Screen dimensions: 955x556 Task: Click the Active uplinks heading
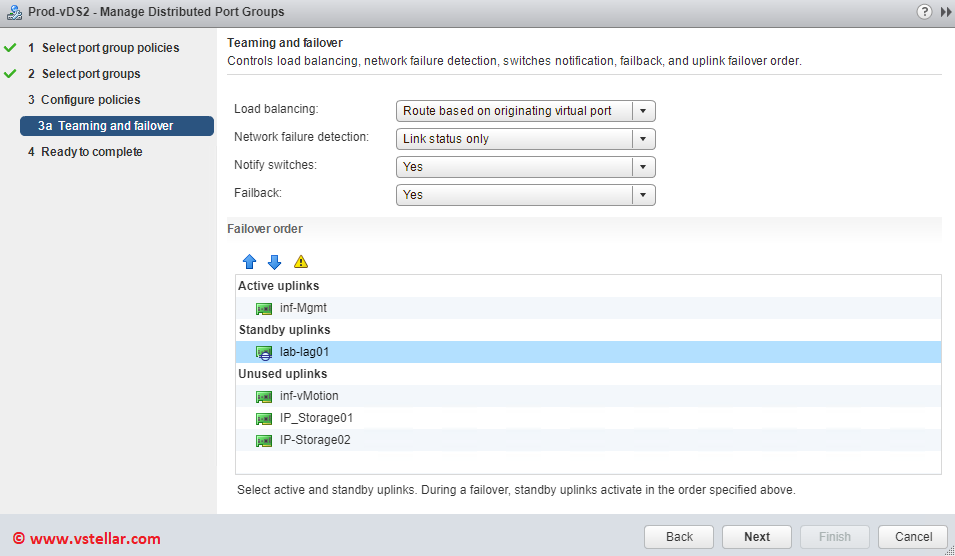[x=278, y=286]
